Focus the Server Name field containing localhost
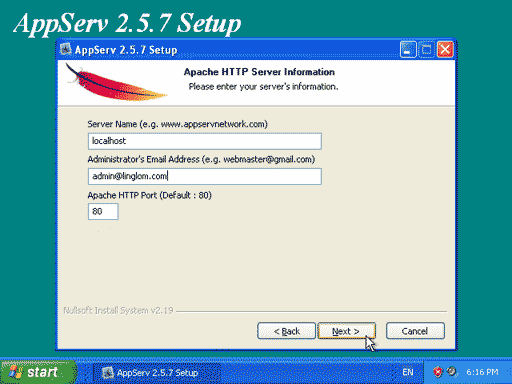This screenshot has width=512, height=384. pyautogui.click(x=205, y=141)
